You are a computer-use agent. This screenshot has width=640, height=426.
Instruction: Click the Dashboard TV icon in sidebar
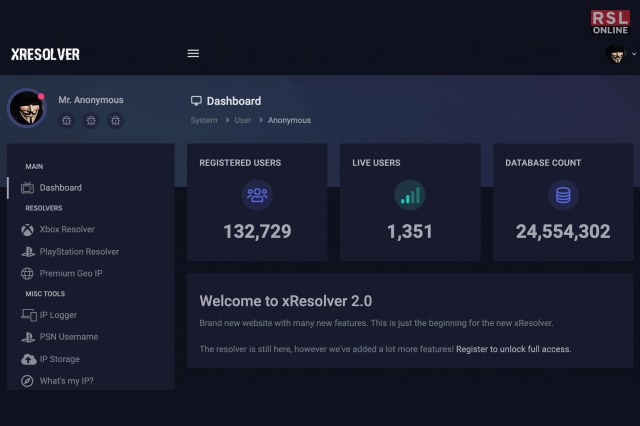point(27,188)
